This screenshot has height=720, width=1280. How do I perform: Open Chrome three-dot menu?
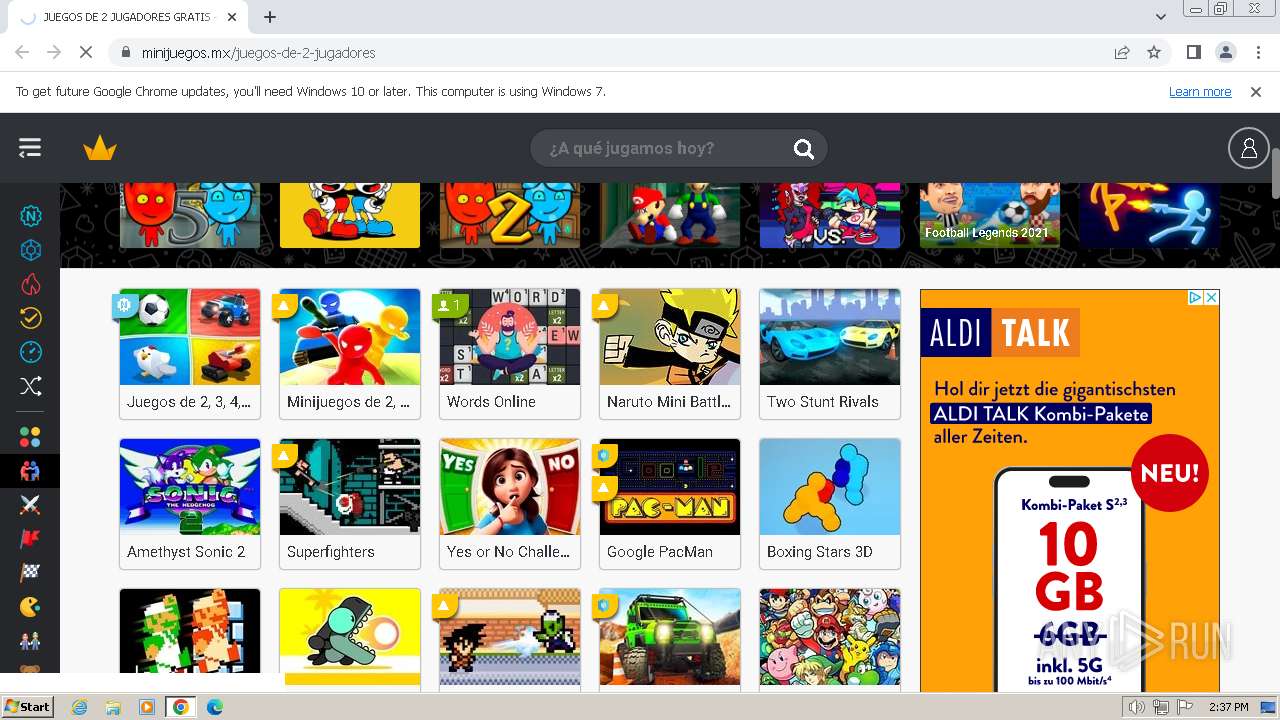[x=1258, y=52]
